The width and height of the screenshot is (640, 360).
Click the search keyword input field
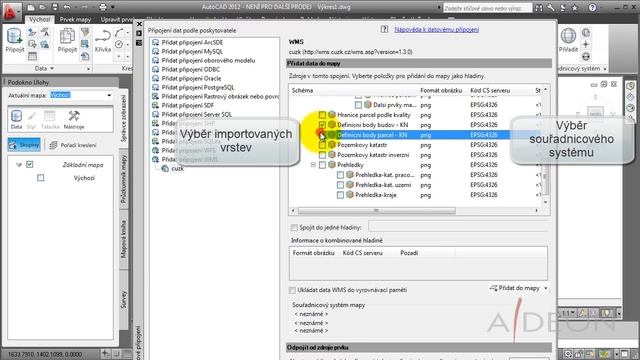point(487,8)
